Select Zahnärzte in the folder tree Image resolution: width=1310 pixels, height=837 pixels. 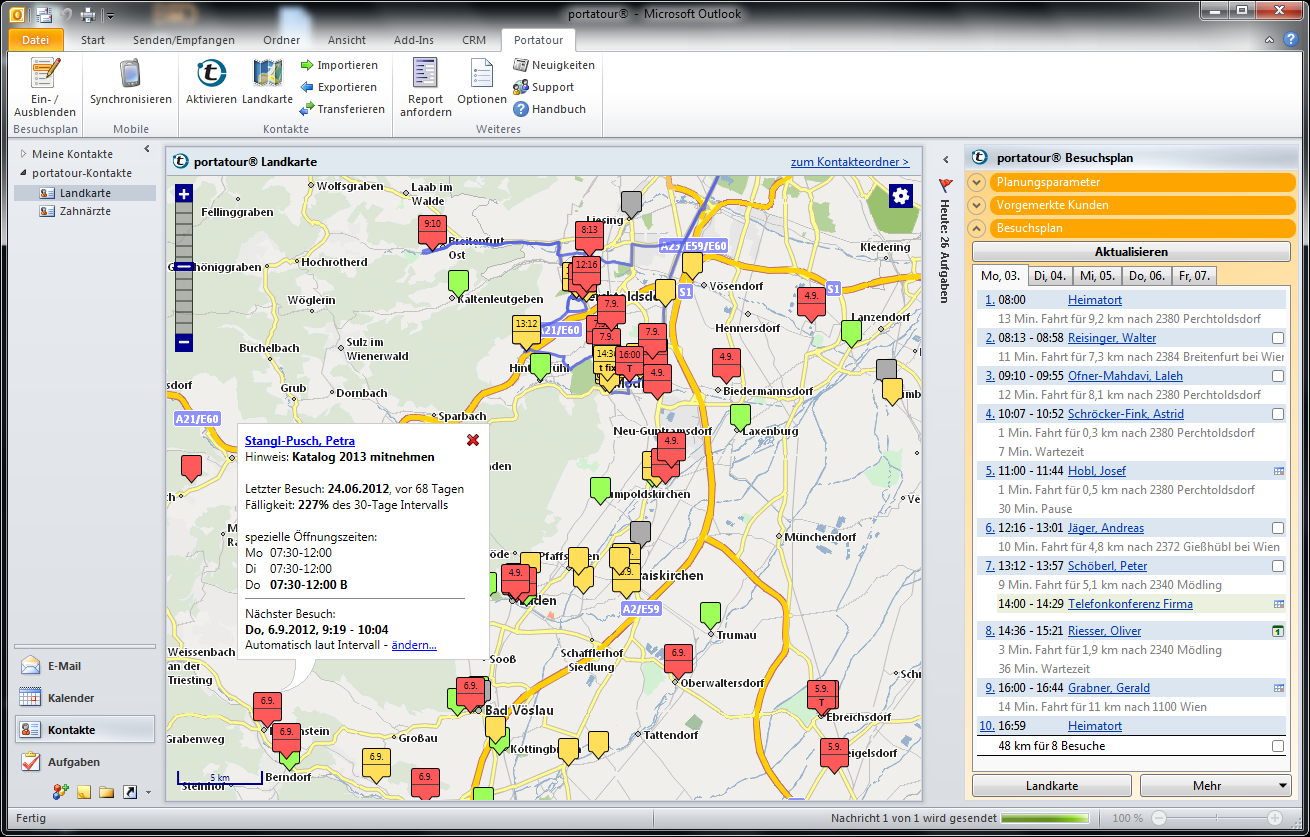(x=85, y=211)
